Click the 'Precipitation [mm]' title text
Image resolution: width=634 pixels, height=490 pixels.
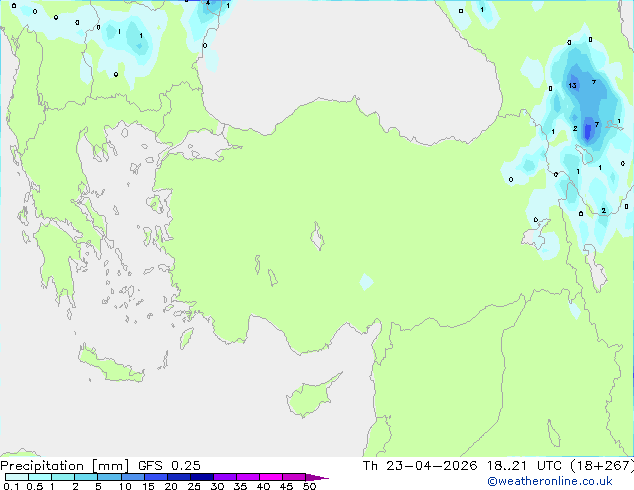[65, 466]
